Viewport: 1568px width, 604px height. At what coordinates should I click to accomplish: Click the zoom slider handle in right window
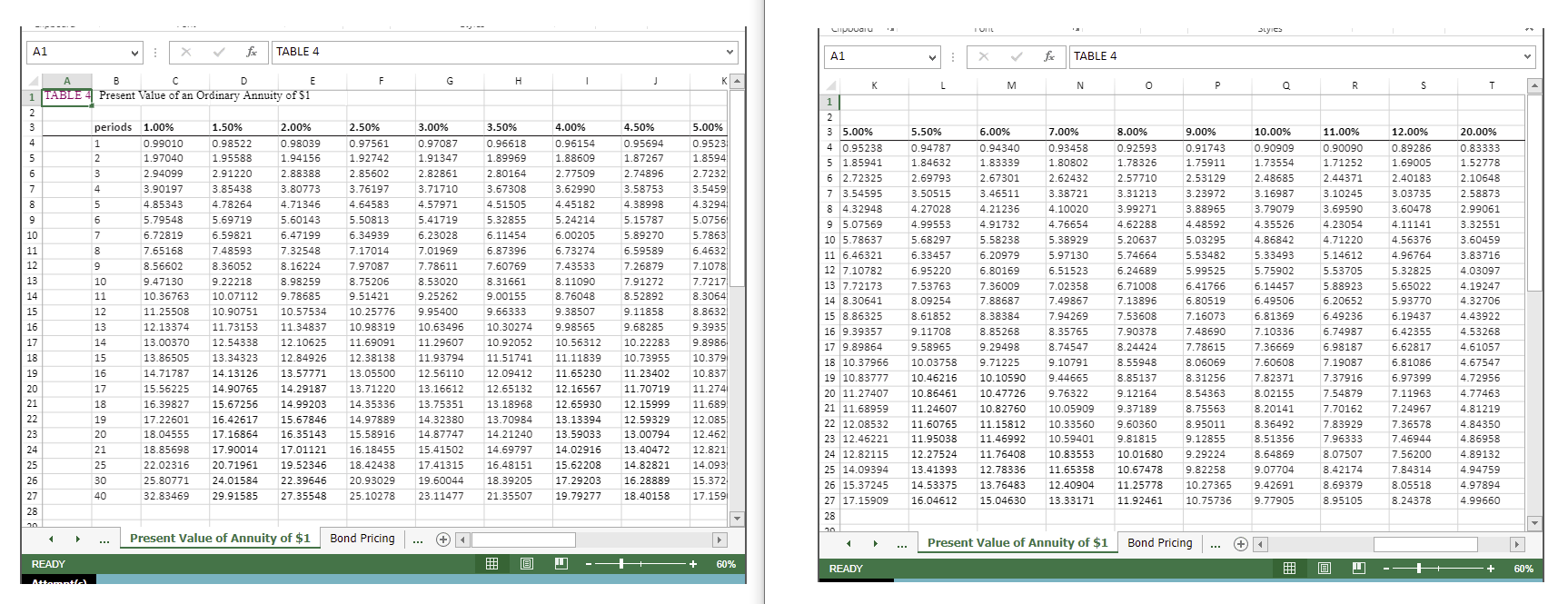pos(1419,569)
